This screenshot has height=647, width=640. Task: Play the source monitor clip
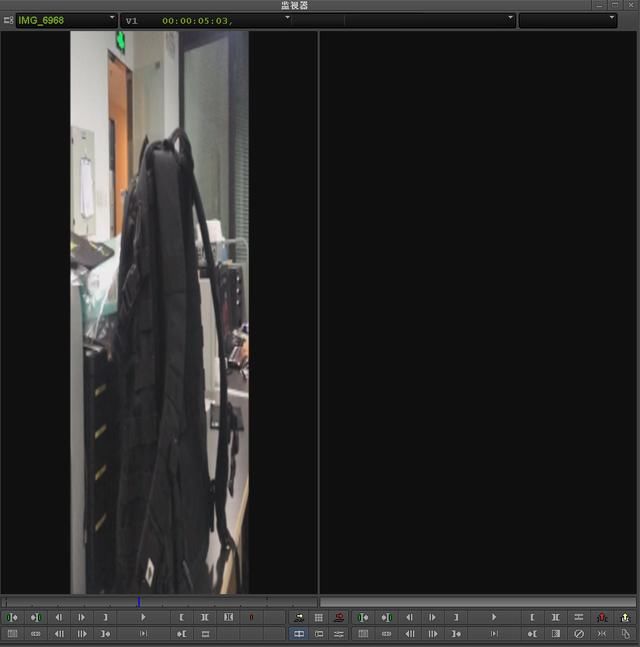(143, 618)
